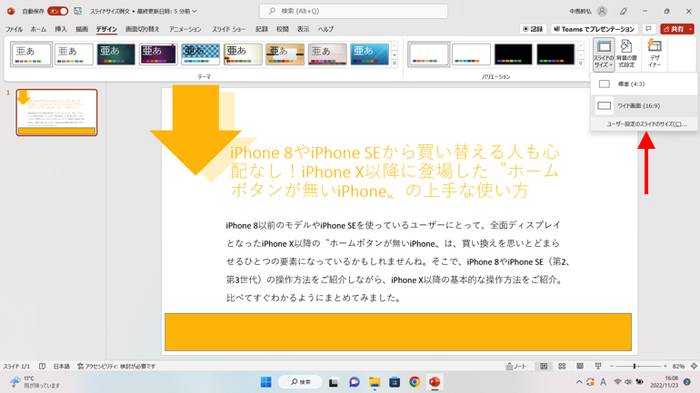Open Format Background pane icon
Screen dimensions: 700x393
click(626, 54)
